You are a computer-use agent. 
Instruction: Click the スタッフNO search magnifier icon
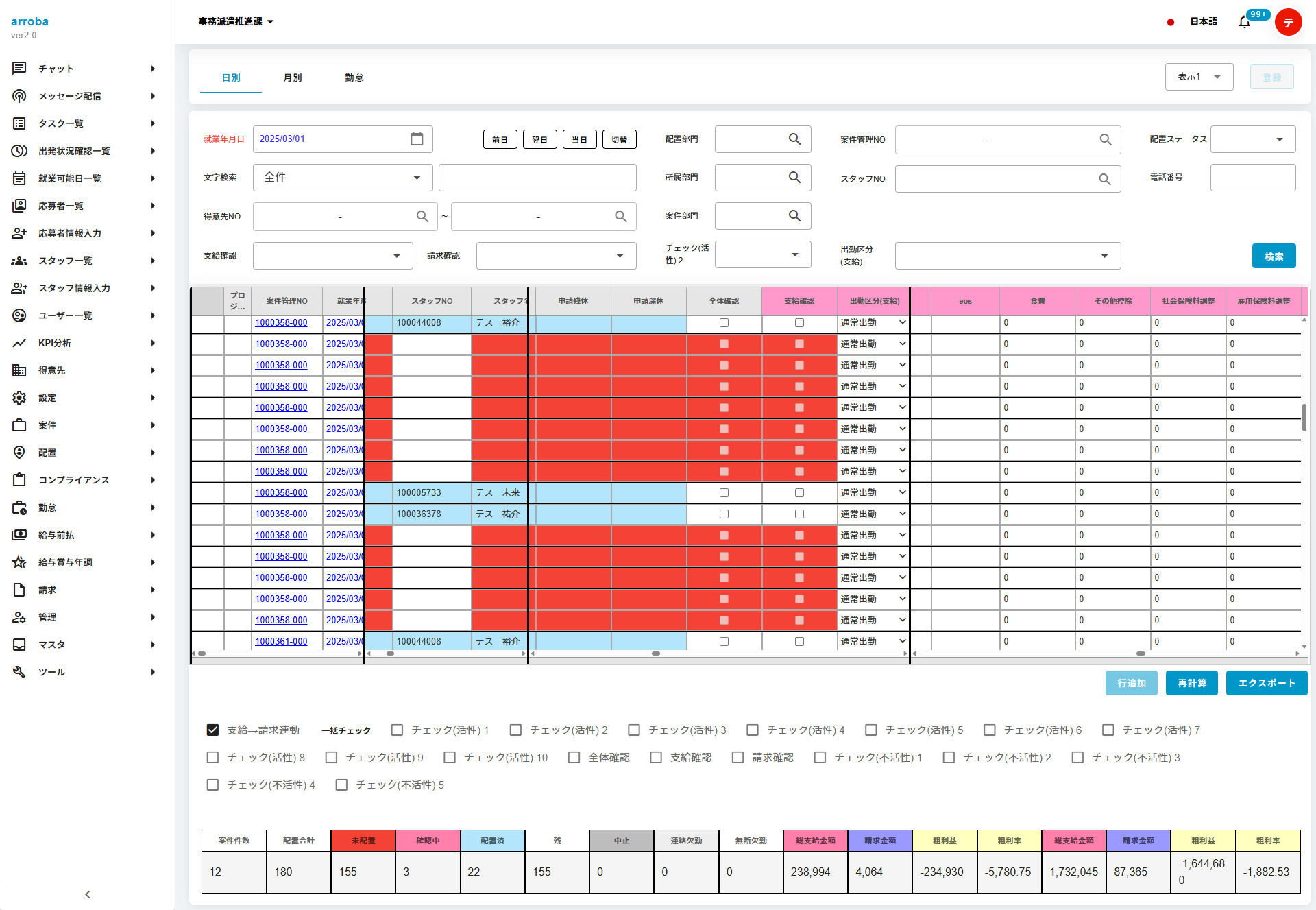tap(1104, 179)
